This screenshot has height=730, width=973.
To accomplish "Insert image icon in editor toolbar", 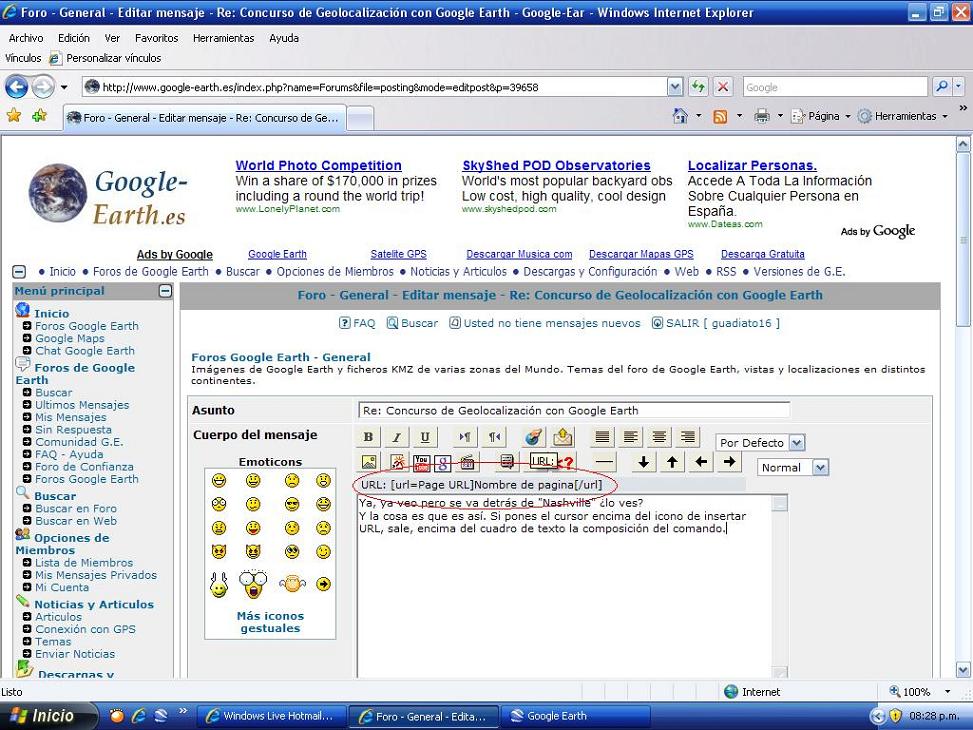I will point(368,462).
